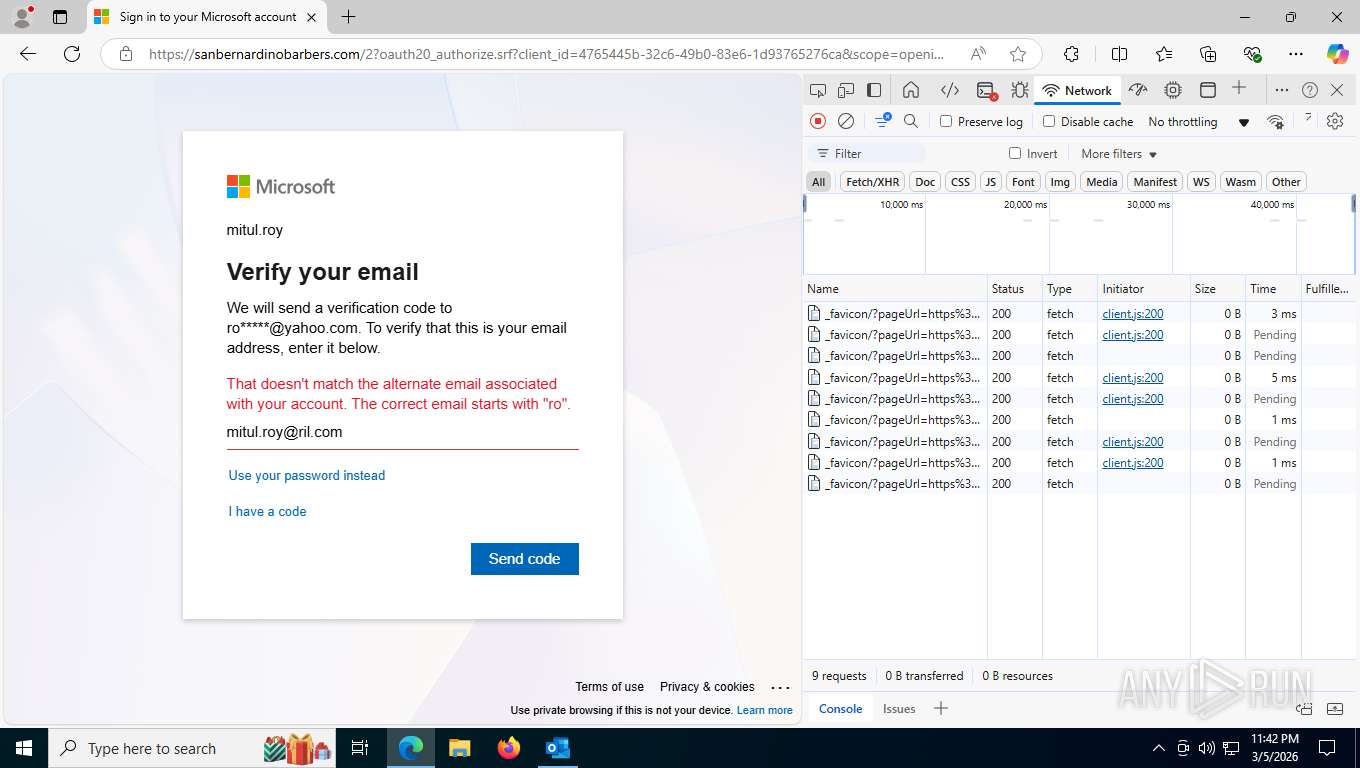The width and height of the screenshot is (1360, 768).
Task: Click the browser refresh button
Action: coord(72,54)
